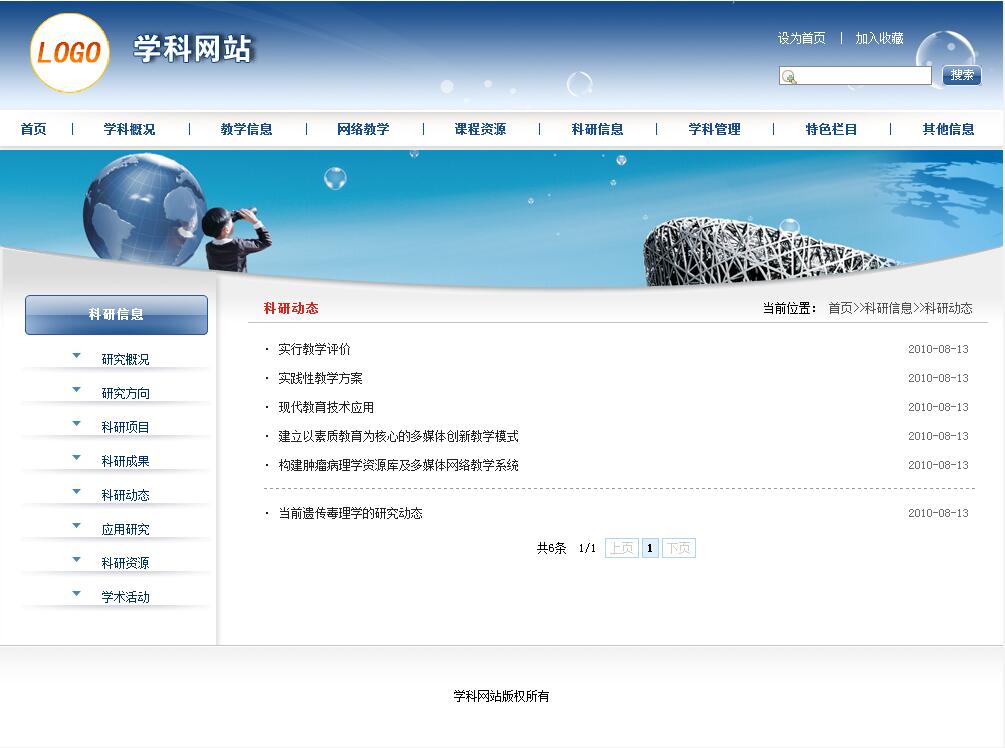The image size is (1005, 748).
Task: Click the 上页 pagination button
Action: coord(622,548)
